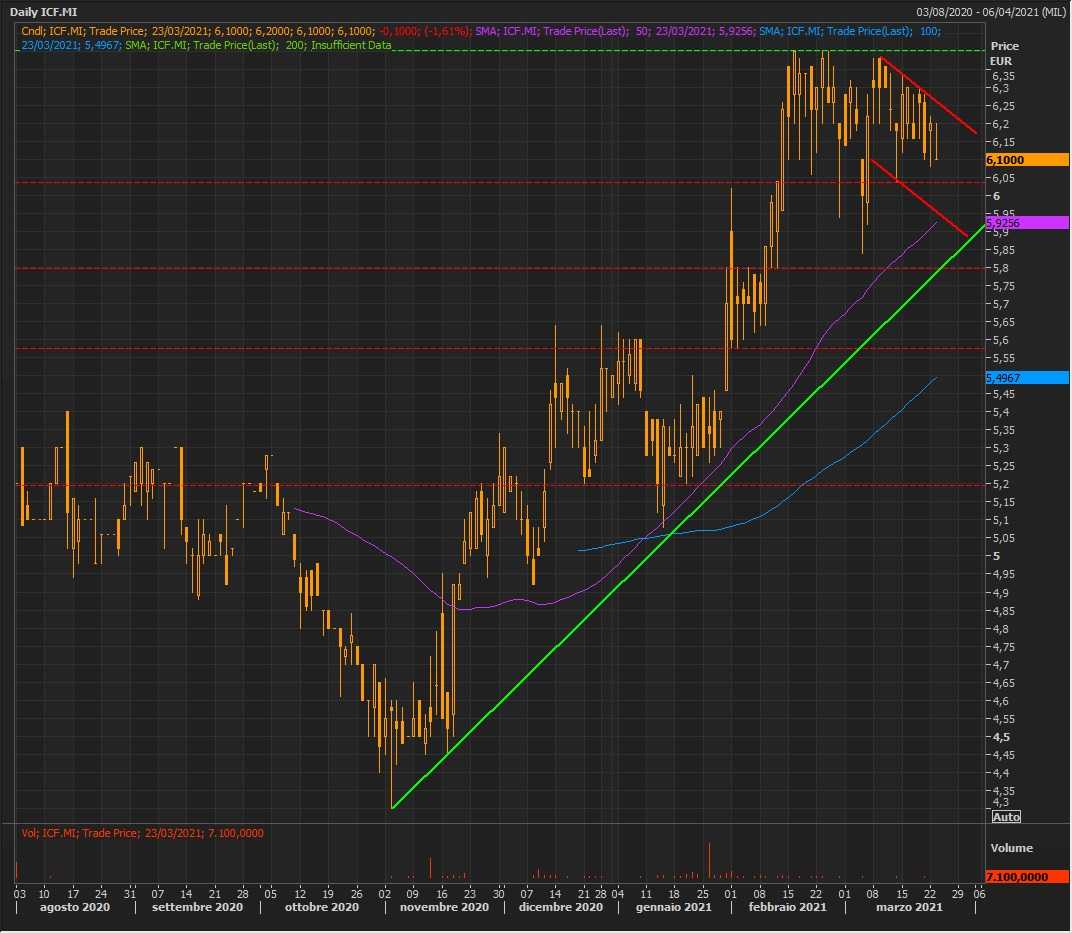The image size is (1072, 933).
Task: Click the Price EUR axis header
Action: click(1004, 53)
